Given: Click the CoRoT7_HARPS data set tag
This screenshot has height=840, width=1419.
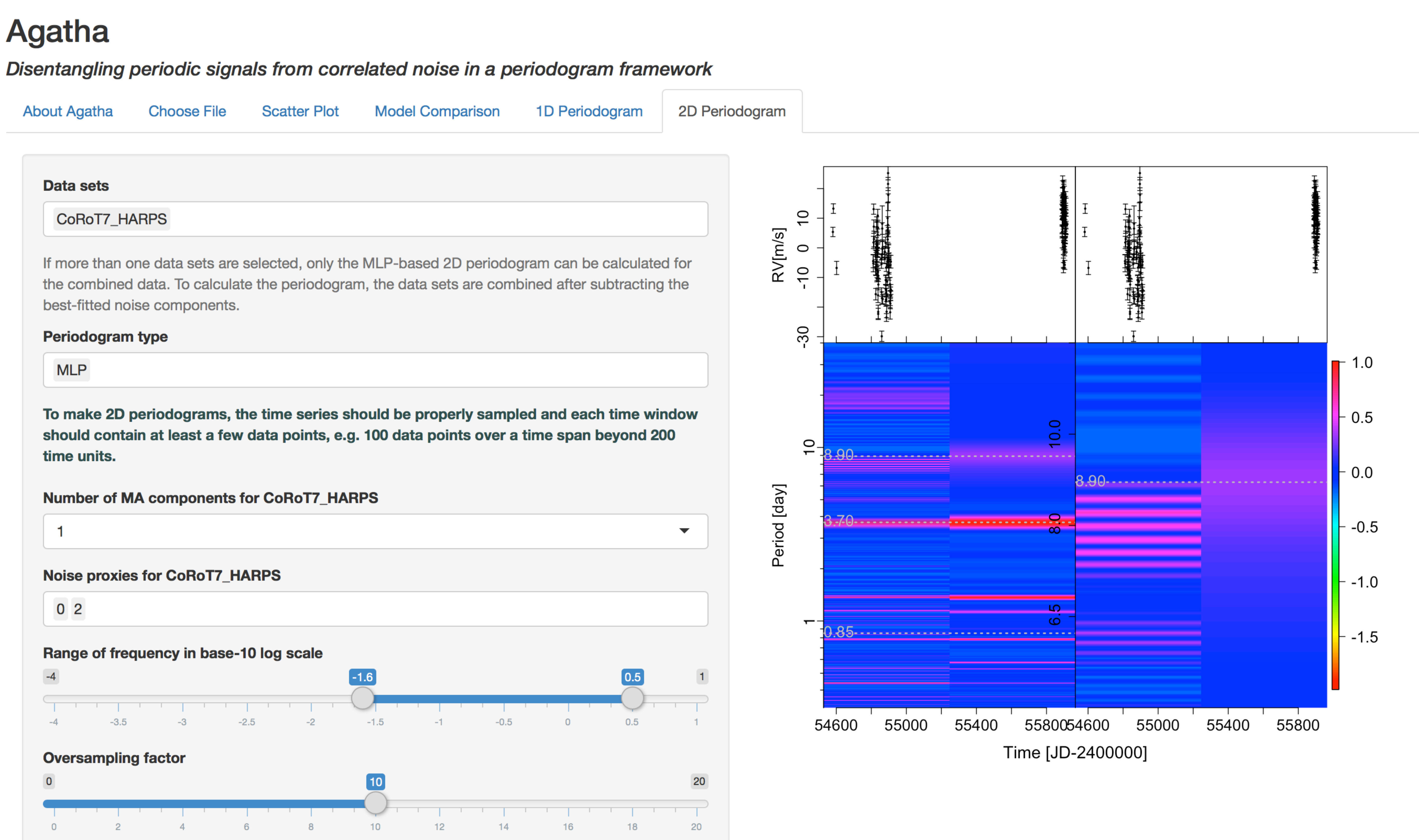Looking at the screenshot, I should 111,219.
